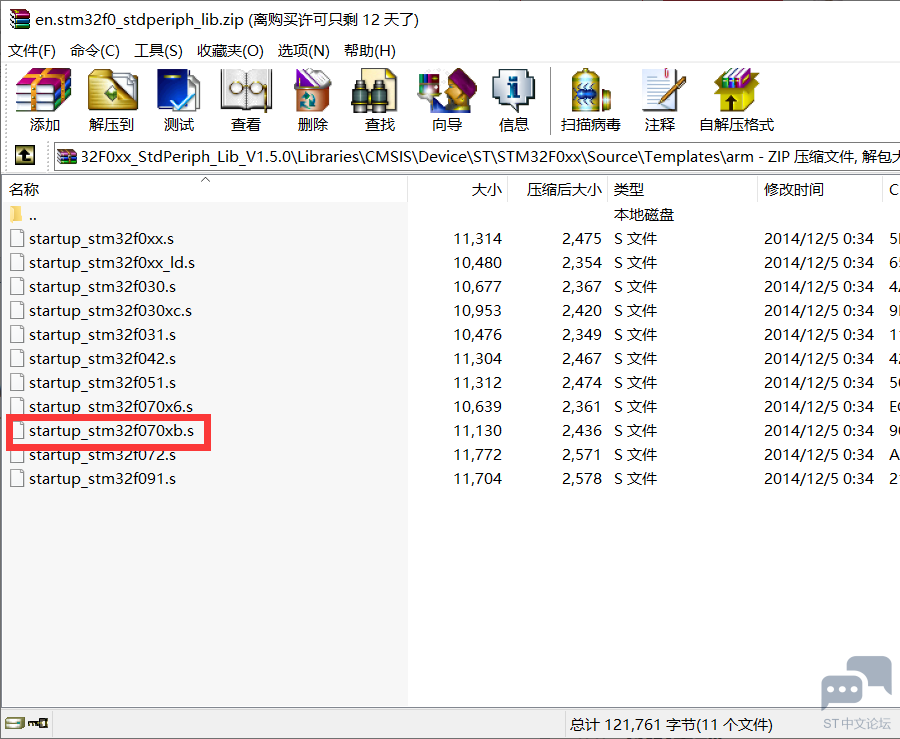This screenshot has height=739, width=900.
Task: Open the File (文件) menu
Action: tap(32, 50)
